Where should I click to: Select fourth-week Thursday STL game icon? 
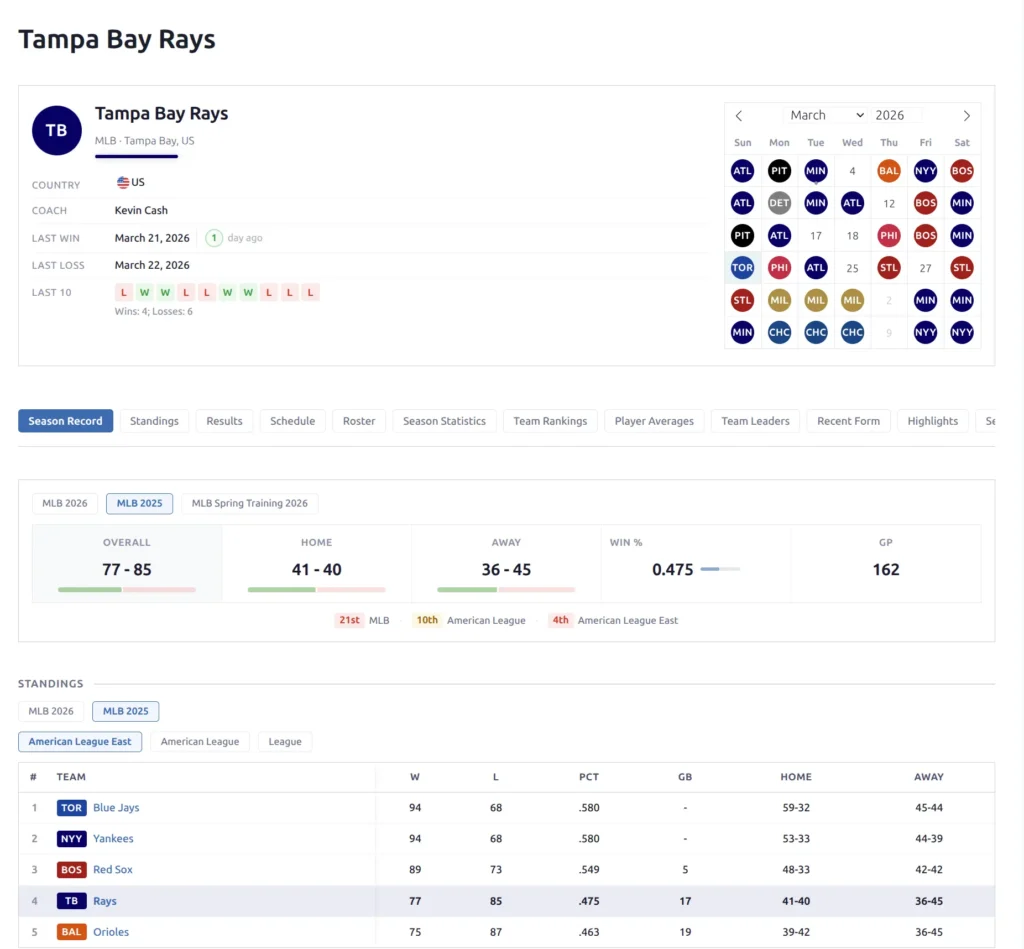pyautogui.click(x=889, y=268)
